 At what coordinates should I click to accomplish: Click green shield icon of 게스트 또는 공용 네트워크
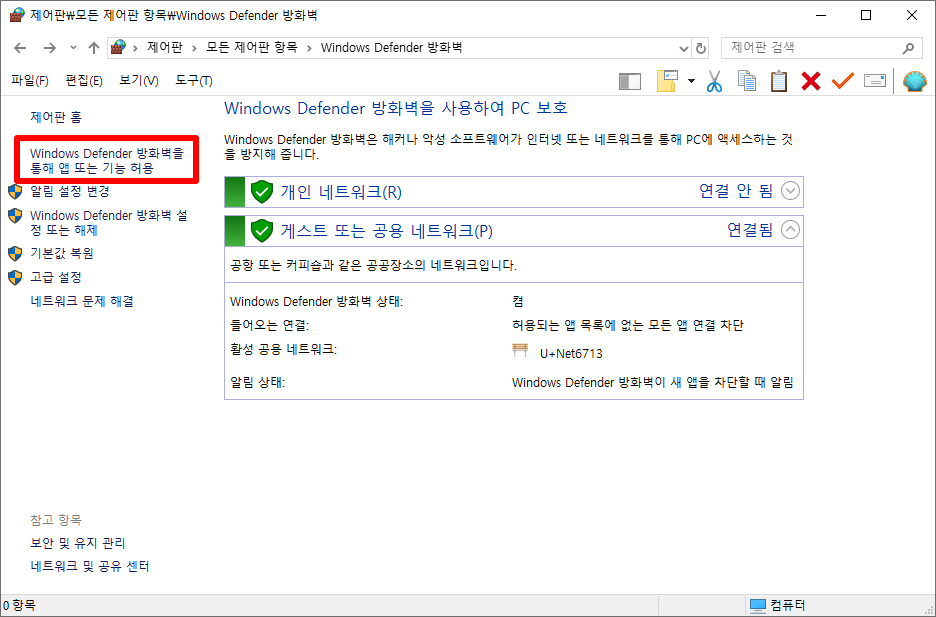(261, 230)
